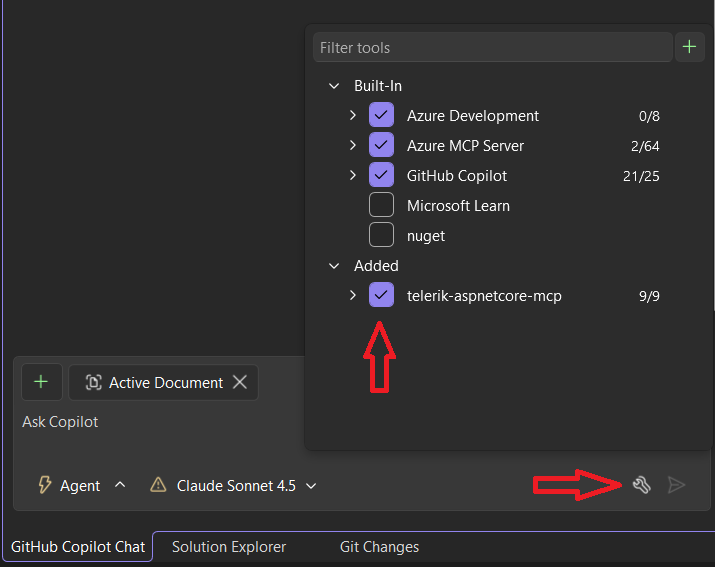The image size is (715, 567).
Task: Select the Azure Development label
Action: [473, 116]
